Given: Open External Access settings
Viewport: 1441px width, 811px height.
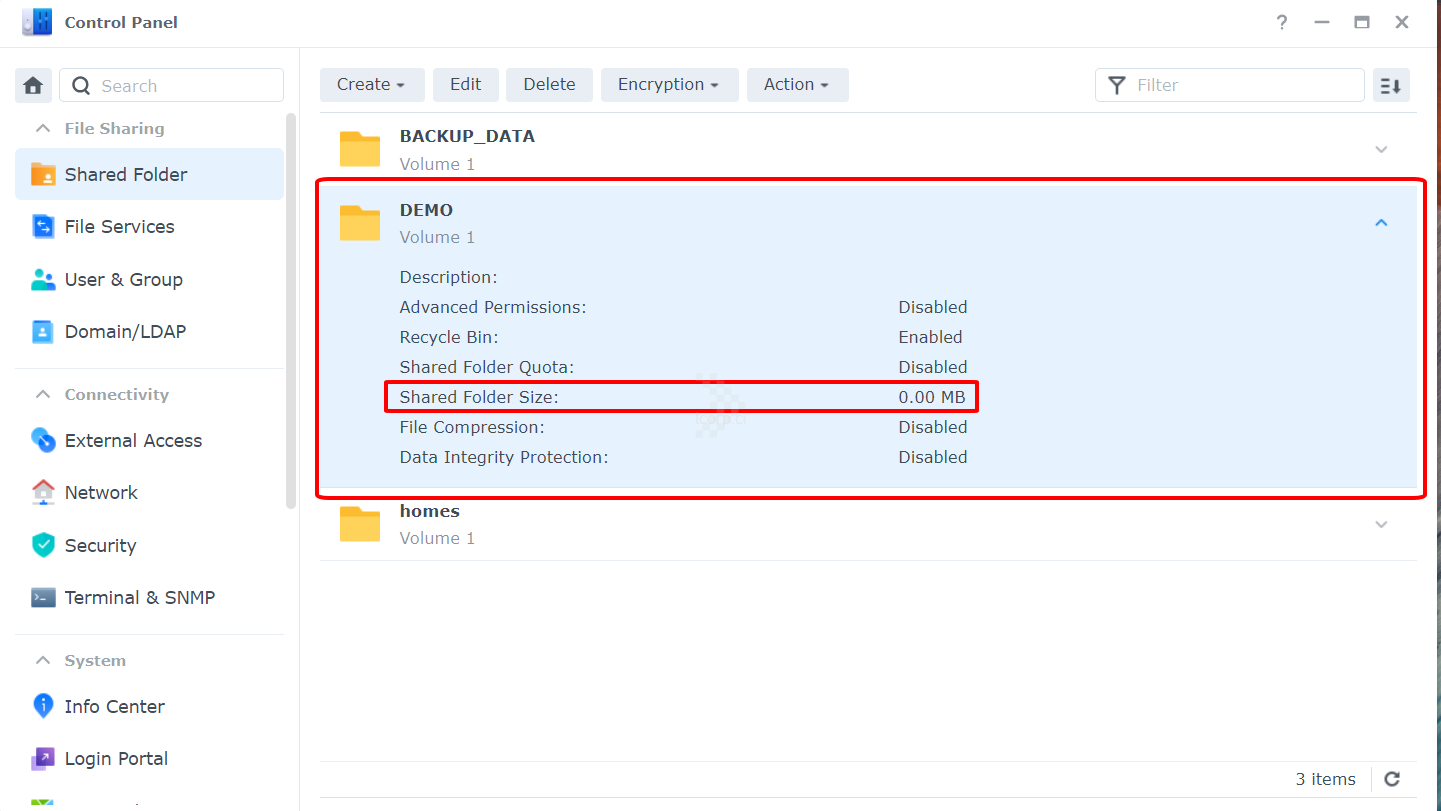Looking at the screenshot, I should coord(133,441).
